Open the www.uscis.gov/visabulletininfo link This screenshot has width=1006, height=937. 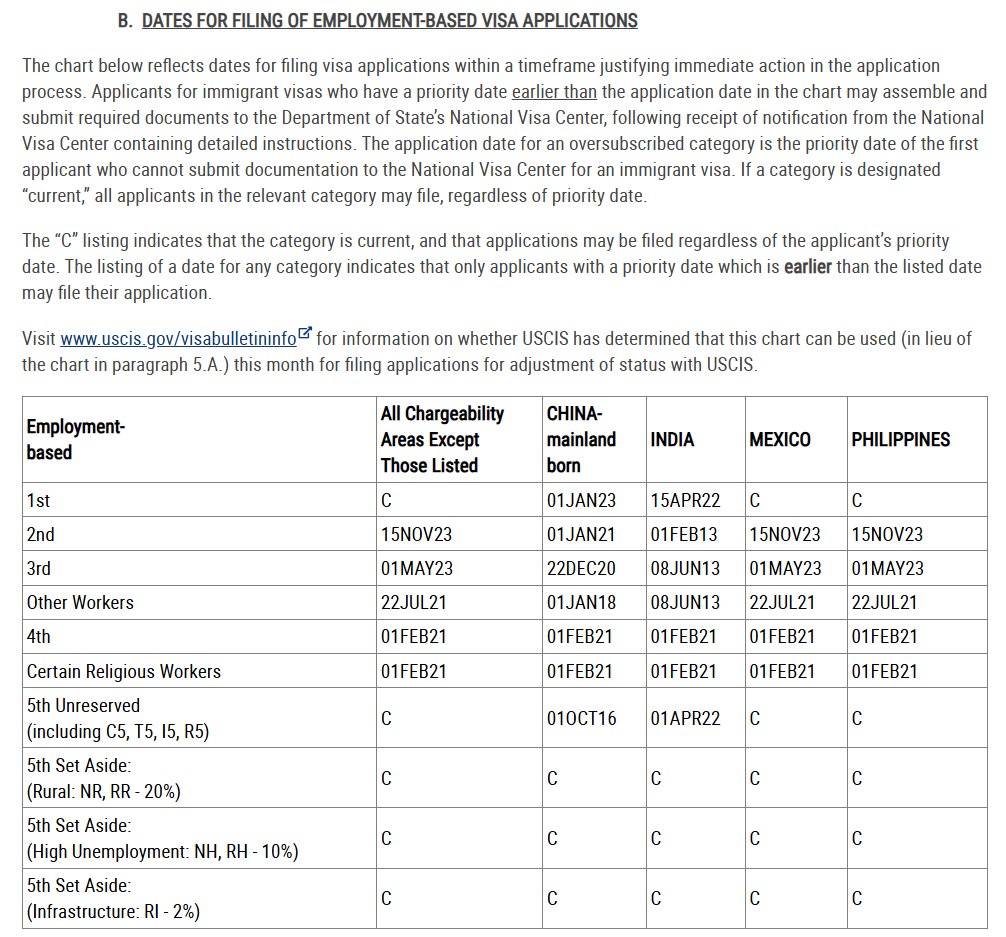178,339
